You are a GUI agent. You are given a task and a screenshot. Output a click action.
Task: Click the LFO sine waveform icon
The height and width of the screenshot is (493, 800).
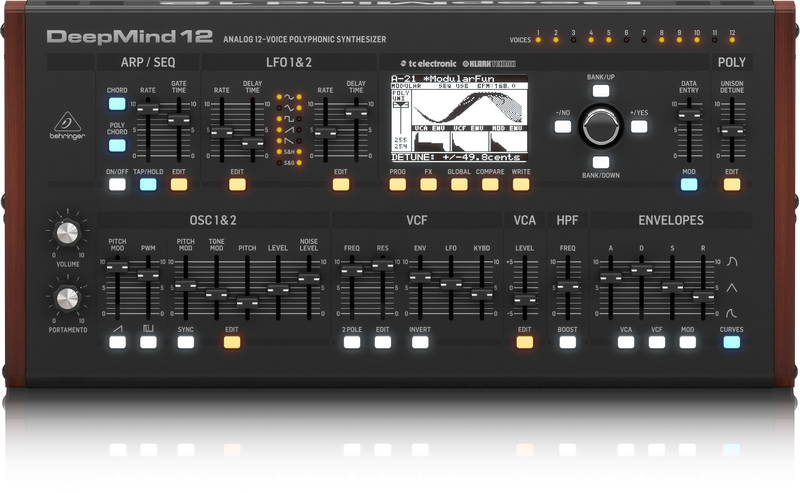click(289, 96)
